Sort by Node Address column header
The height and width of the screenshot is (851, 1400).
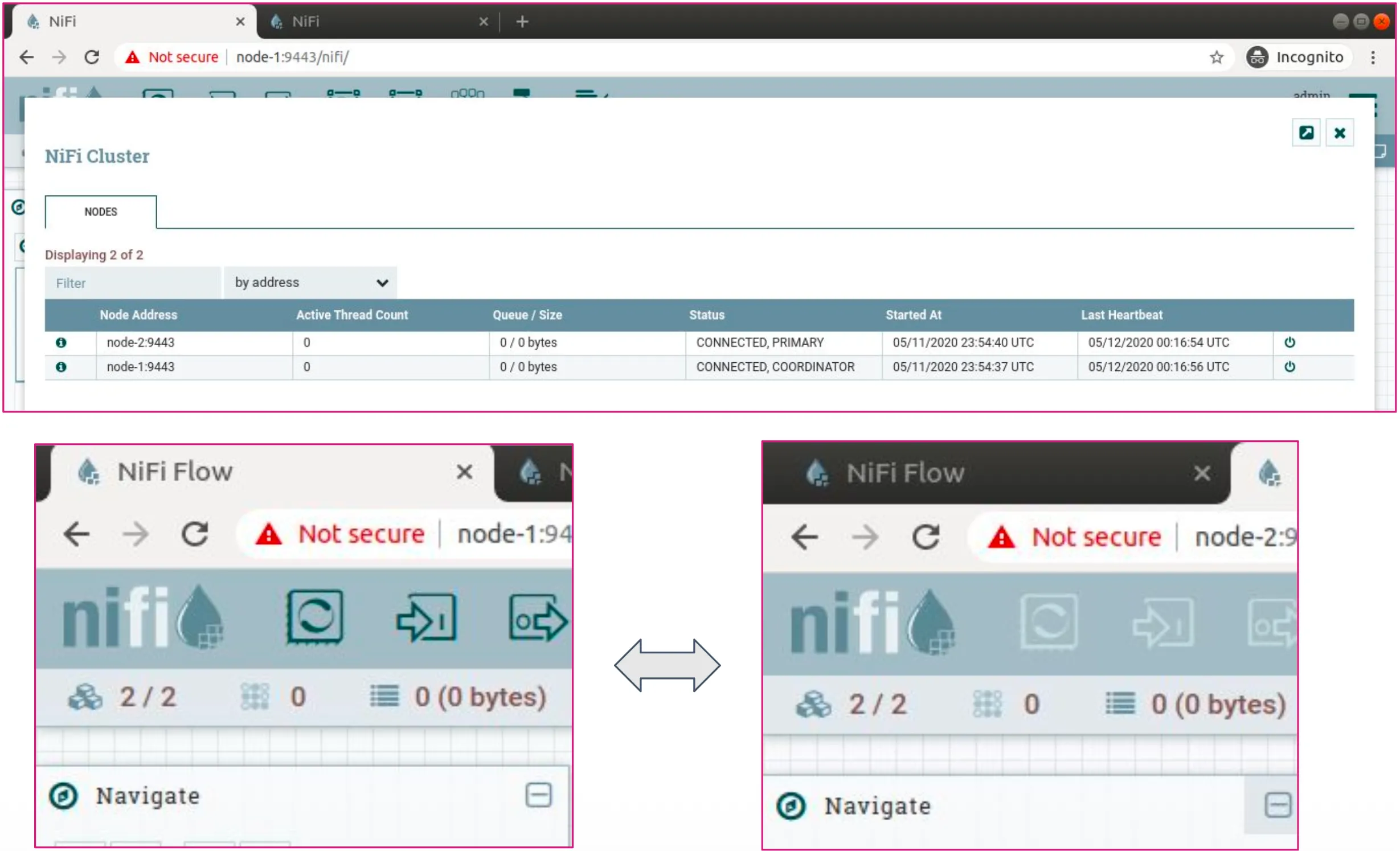coord(138,315)
